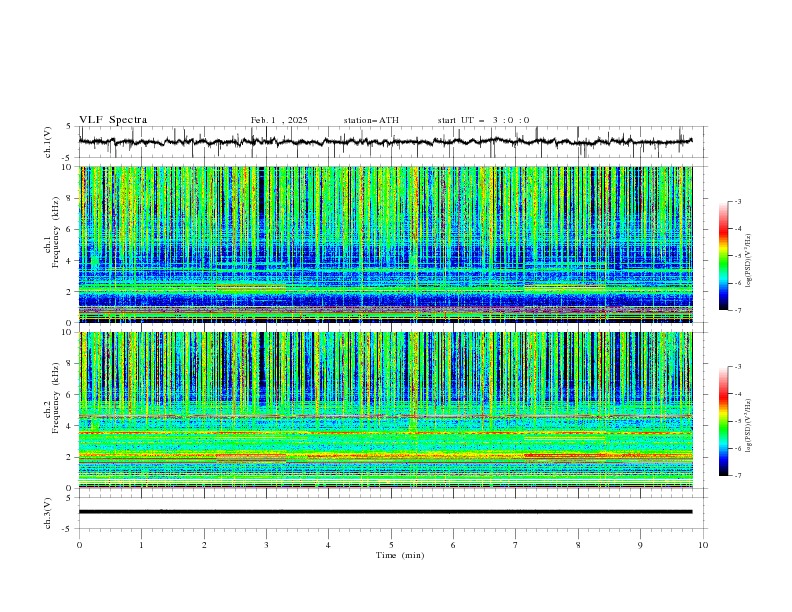This screenshot has width=792, height=612.
Task: Click the ch.2 spectrogram panel
Action: point(385,410)
